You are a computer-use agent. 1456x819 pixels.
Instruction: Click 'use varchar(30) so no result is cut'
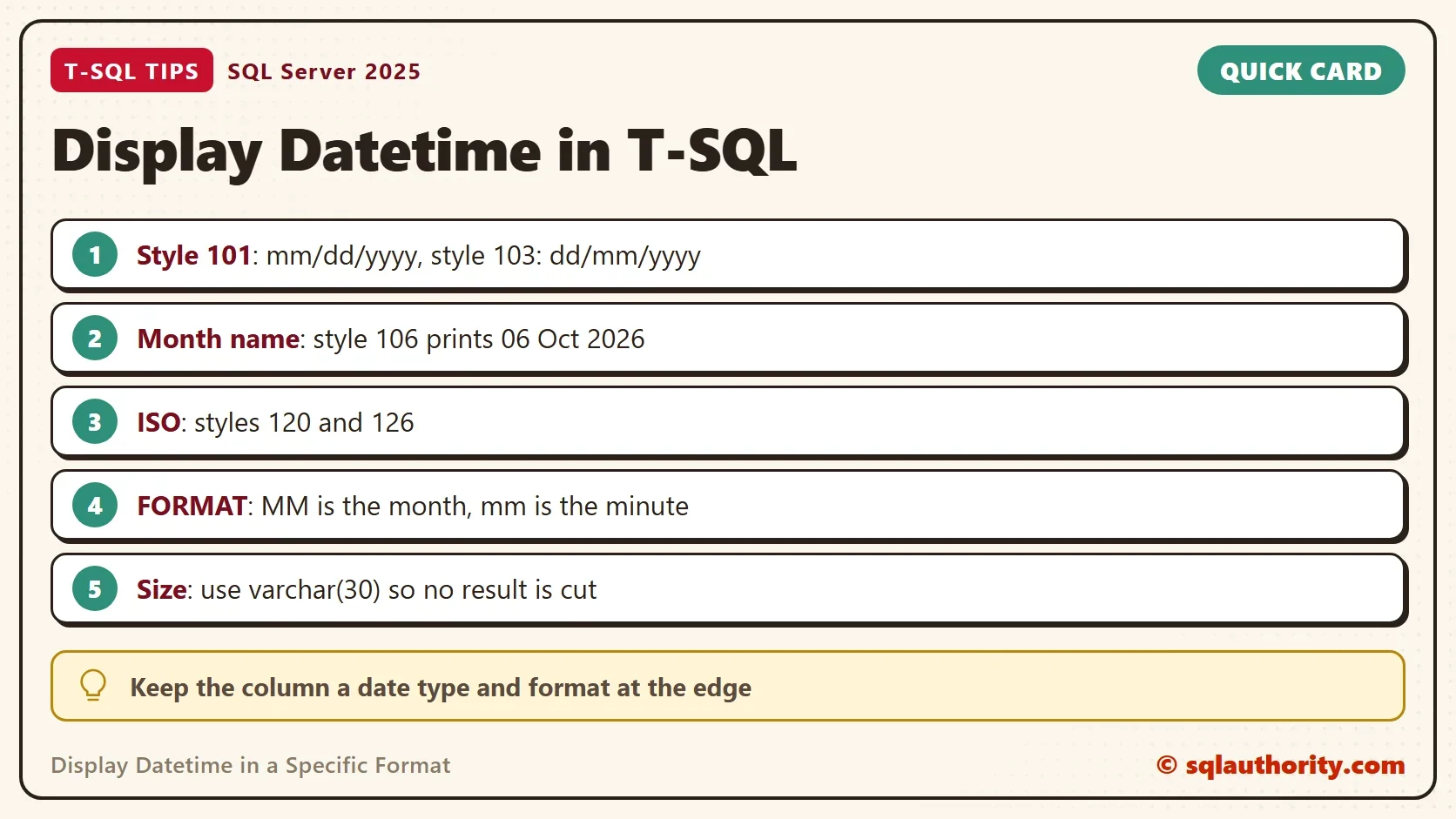click(399, 589)
